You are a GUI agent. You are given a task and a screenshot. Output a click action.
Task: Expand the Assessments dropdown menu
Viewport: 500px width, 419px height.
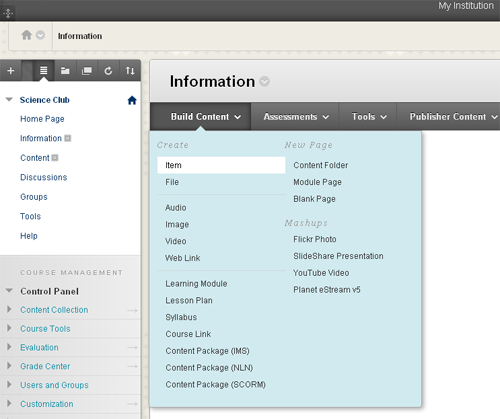296,117
